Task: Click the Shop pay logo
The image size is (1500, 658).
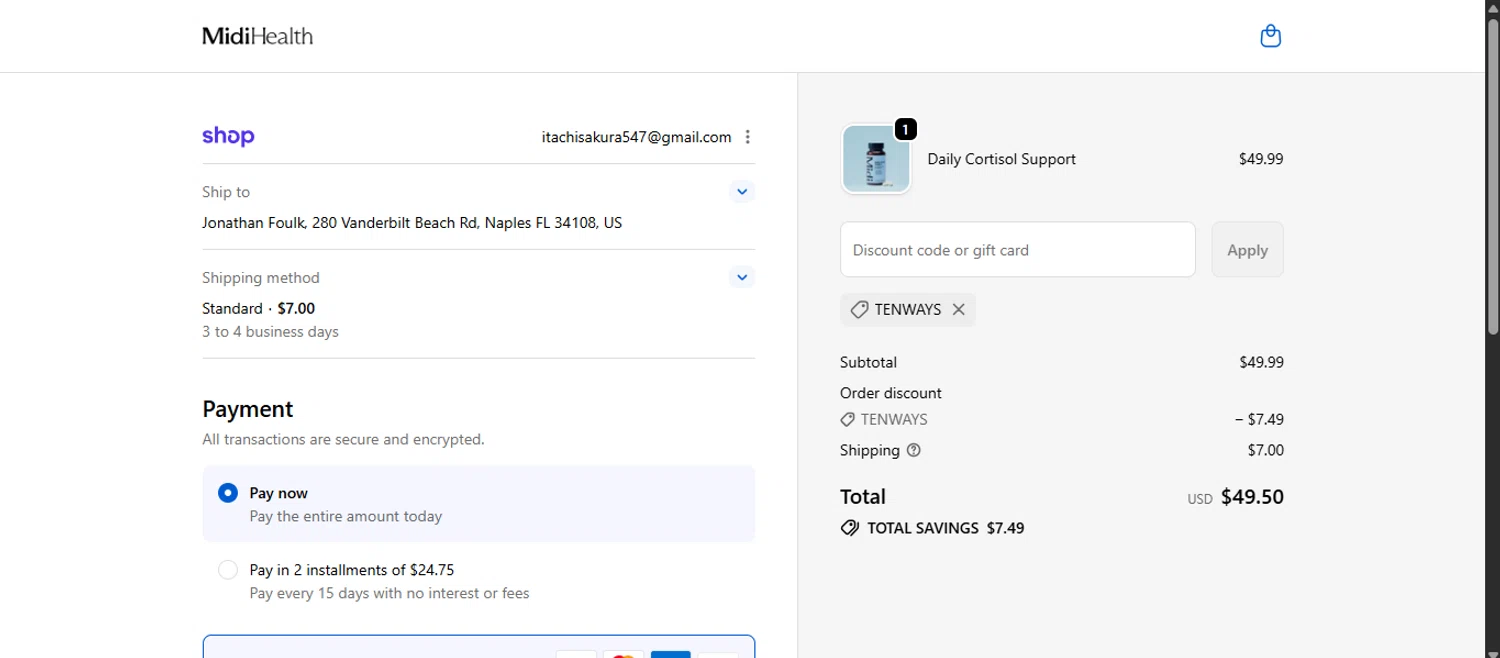Action: coord(228,136)
